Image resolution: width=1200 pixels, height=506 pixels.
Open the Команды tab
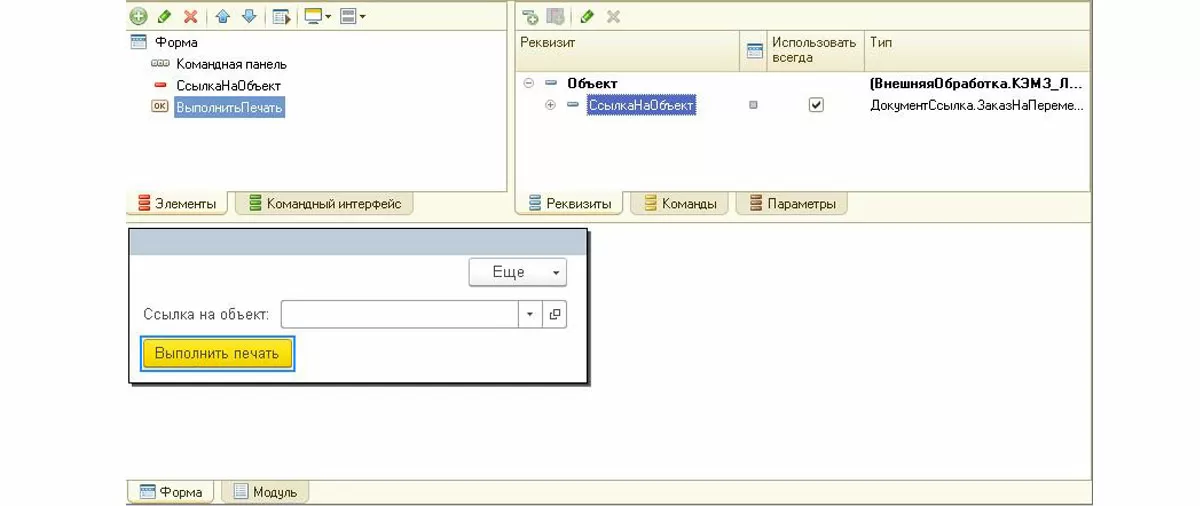pos(680,204)
